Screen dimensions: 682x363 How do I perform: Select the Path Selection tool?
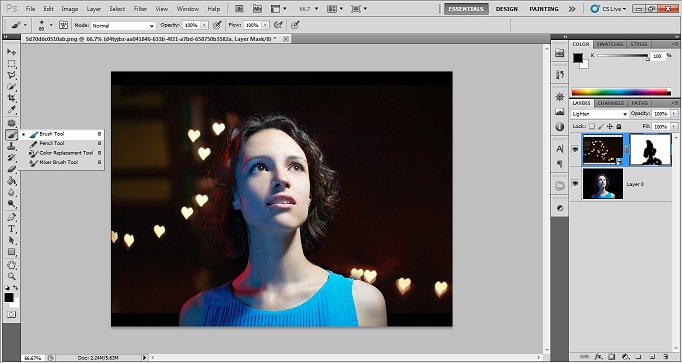point(11,240)
